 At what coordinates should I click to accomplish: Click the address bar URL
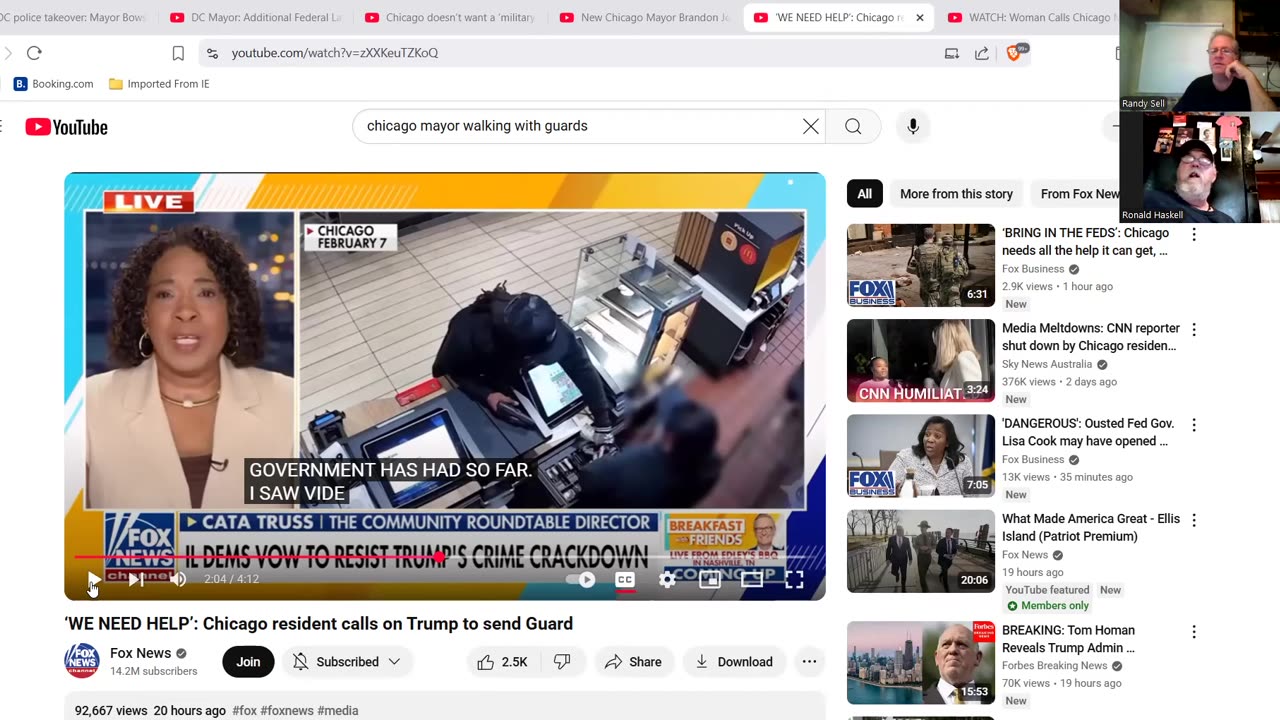[335, 53]
